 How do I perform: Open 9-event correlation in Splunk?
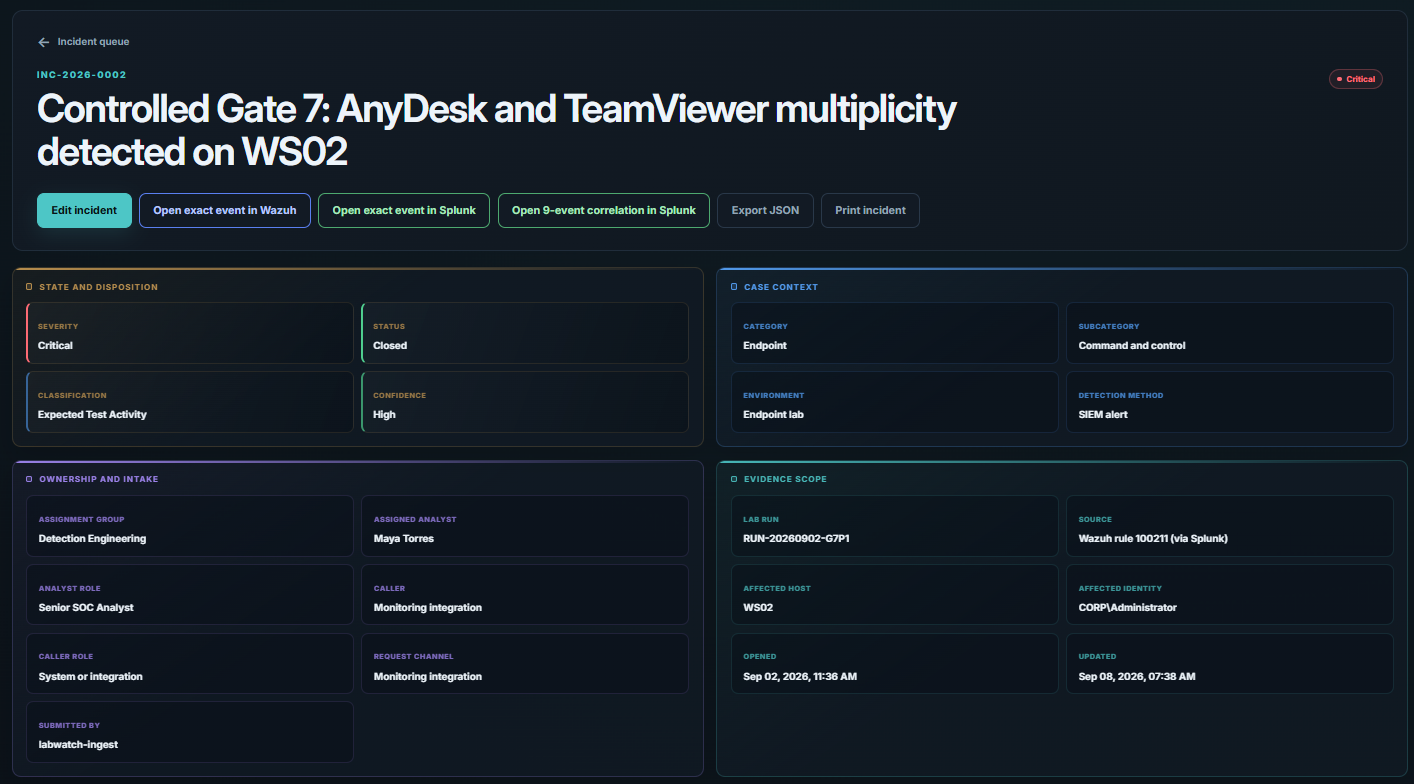pyautogui.click(x=604, y=210)
